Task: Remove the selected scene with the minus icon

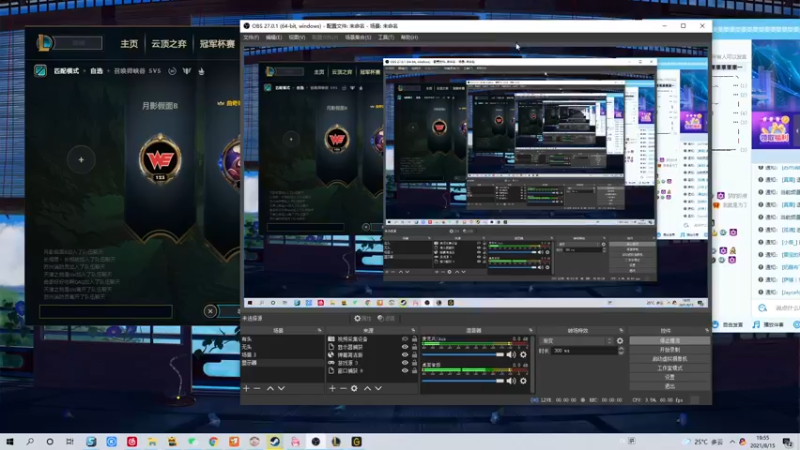Action: [257, 388]
